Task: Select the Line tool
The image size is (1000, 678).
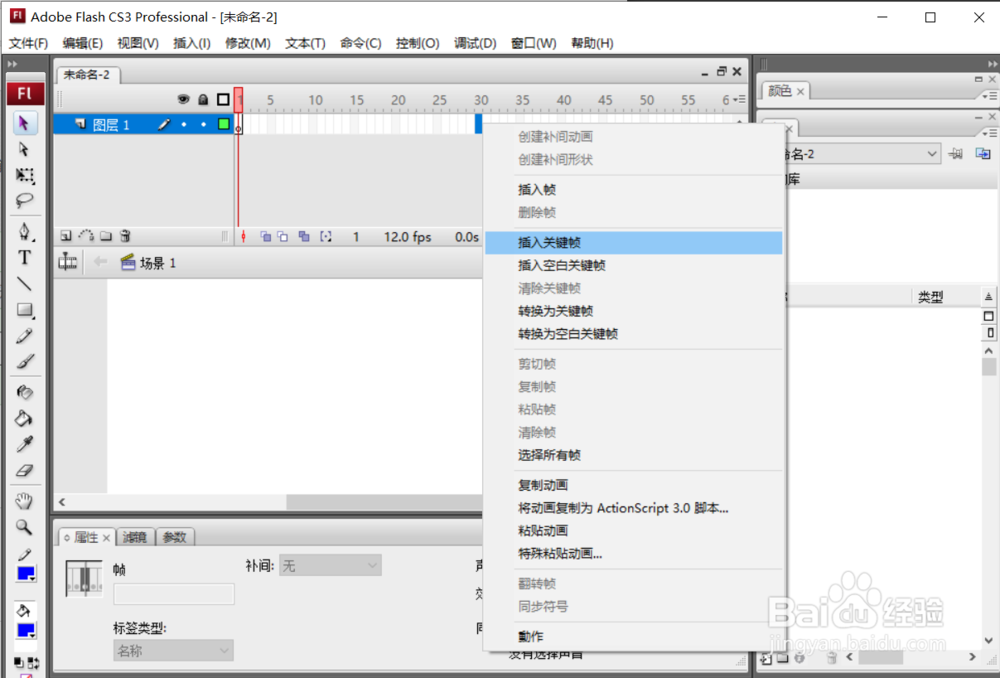Action: point(24,284)
